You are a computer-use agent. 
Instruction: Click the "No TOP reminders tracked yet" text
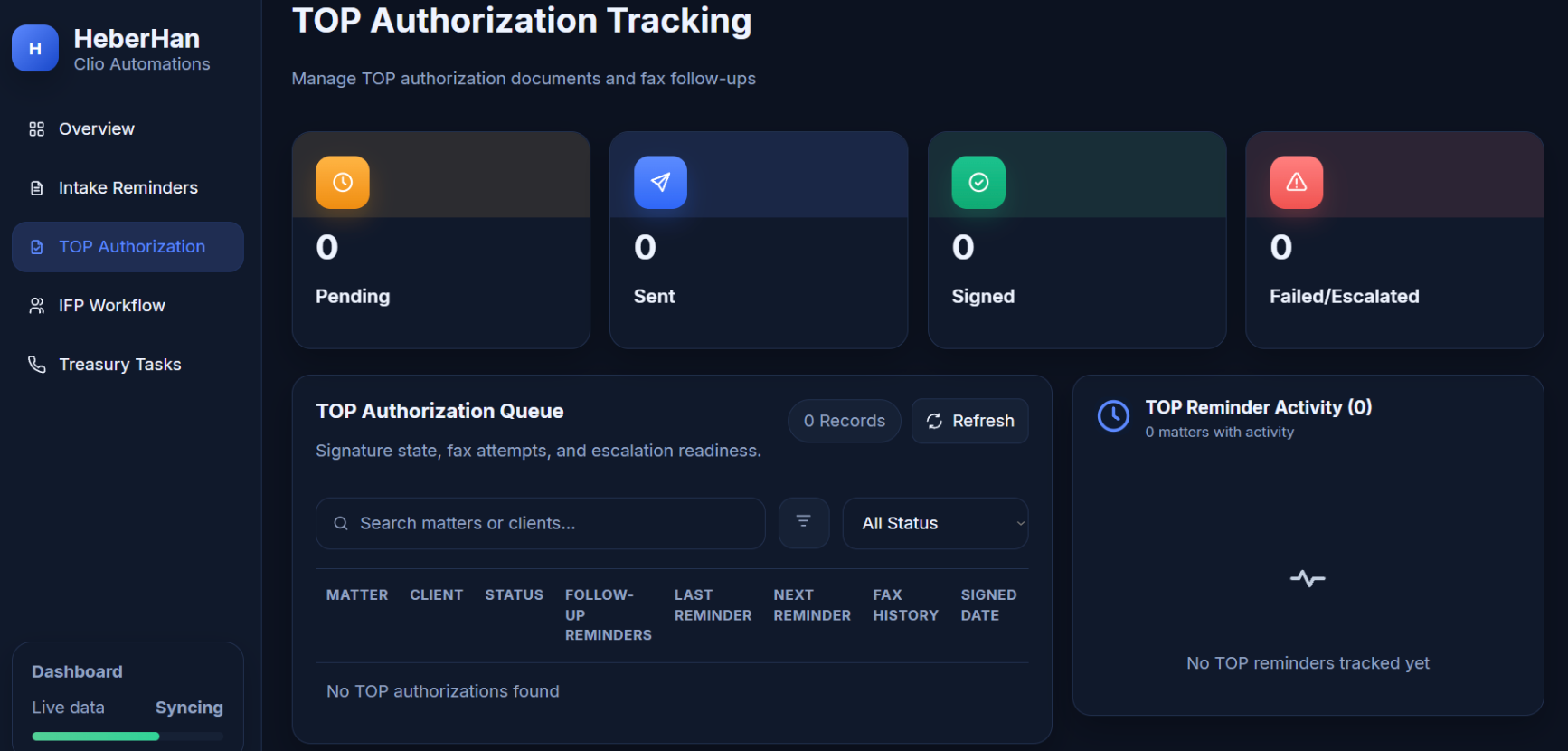coord(1308,663)
